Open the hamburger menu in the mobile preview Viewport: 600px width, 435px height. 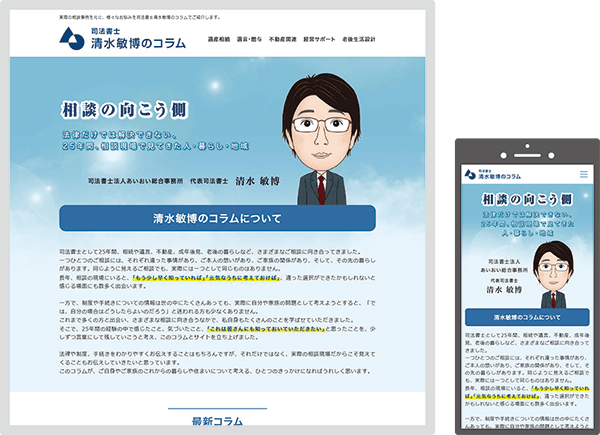coord(584,174)
